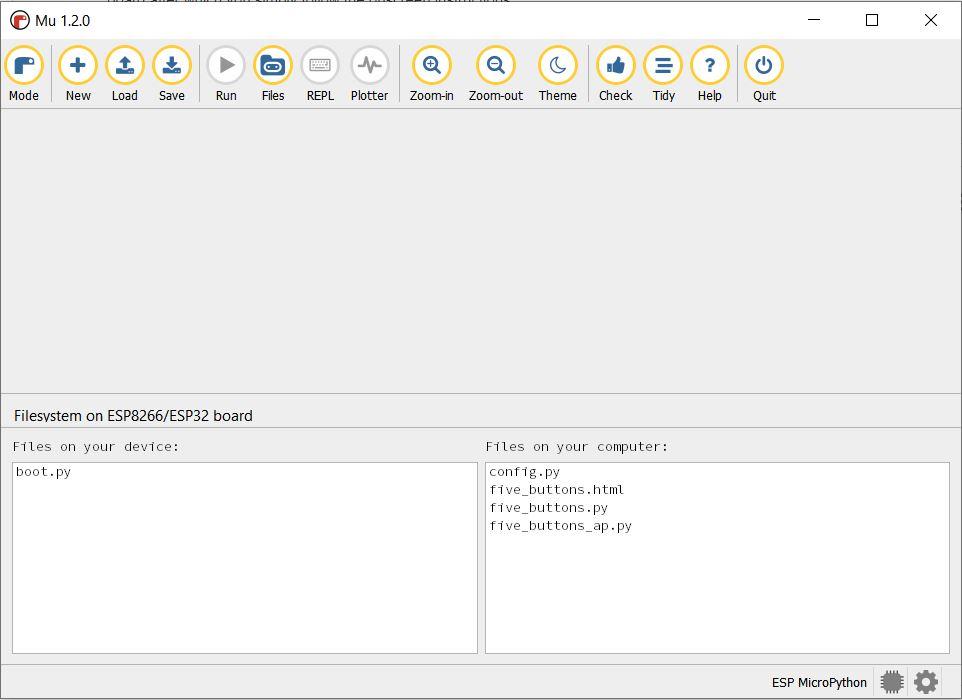Click the 'Files on your device:' label
The image size is (962, 700).
click(96, 447)
